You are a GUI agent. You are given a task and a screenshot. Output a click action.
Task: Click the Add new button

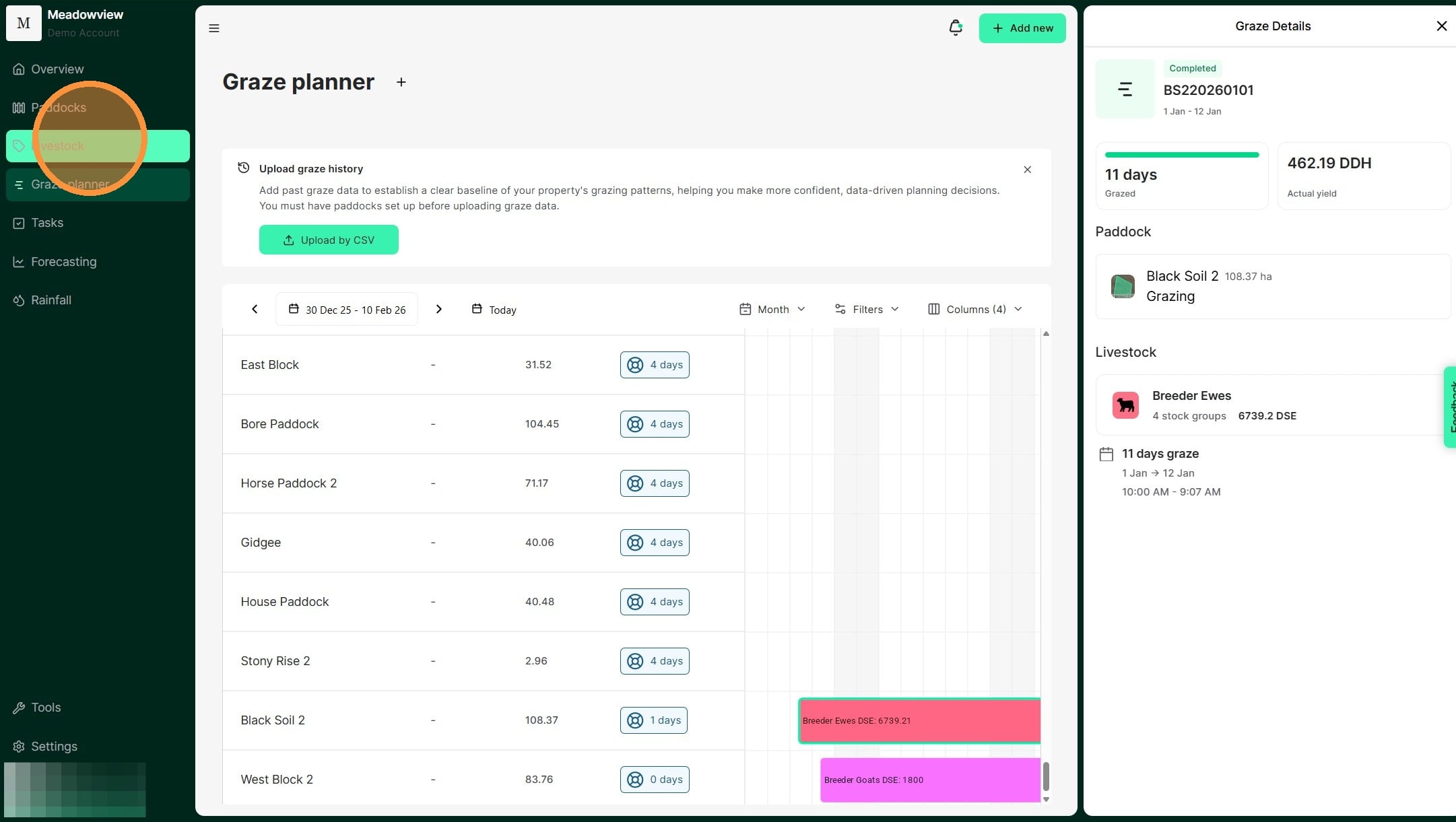coord(1022,28)
